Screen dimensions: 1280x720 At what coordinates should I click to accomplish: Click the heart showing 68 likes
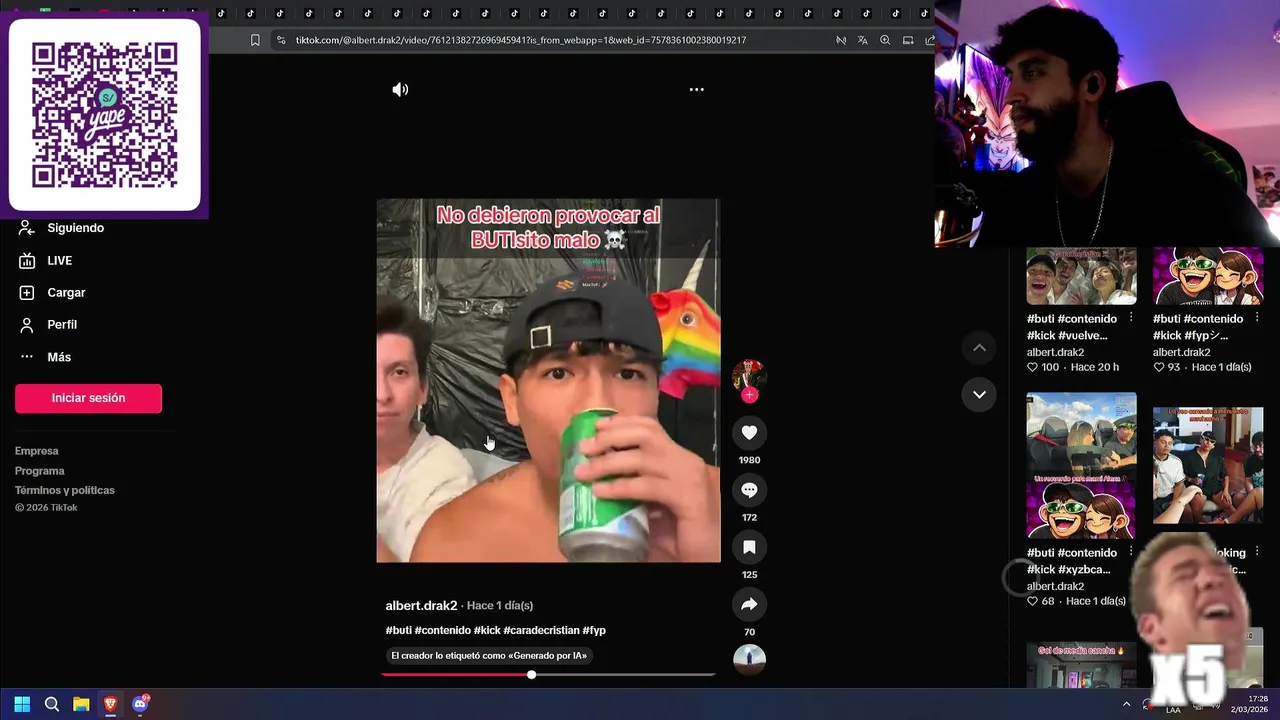(x=1032, y=601)
